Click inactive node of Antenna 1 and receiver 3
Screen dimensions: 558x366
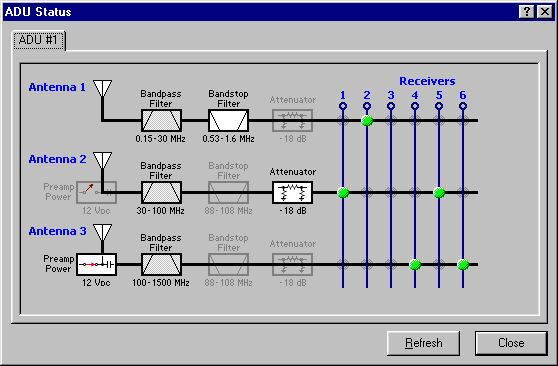click(391, 121)
